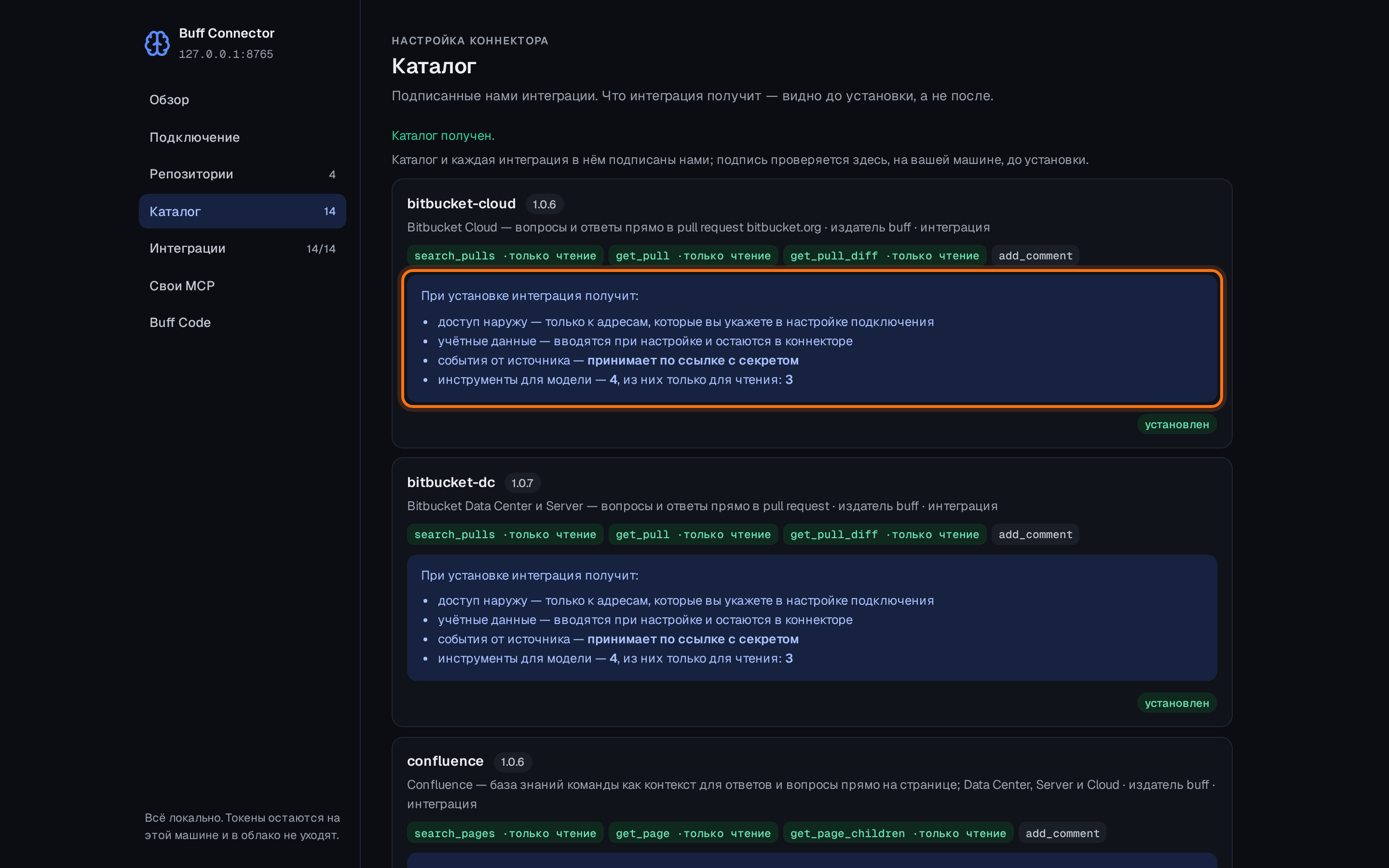The image size is (1389, 868).
Task: Select the Каталог sidebar item
Action: tap(242, 211)
